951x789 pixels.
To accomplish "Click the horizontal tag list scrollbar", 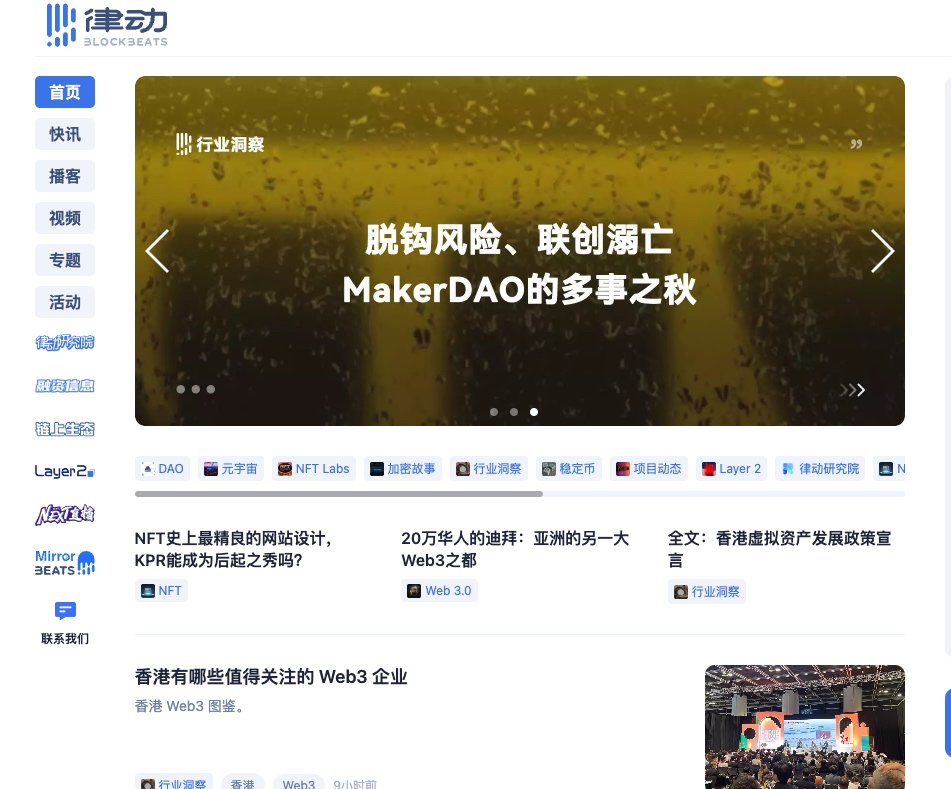I will click(339, 494).
